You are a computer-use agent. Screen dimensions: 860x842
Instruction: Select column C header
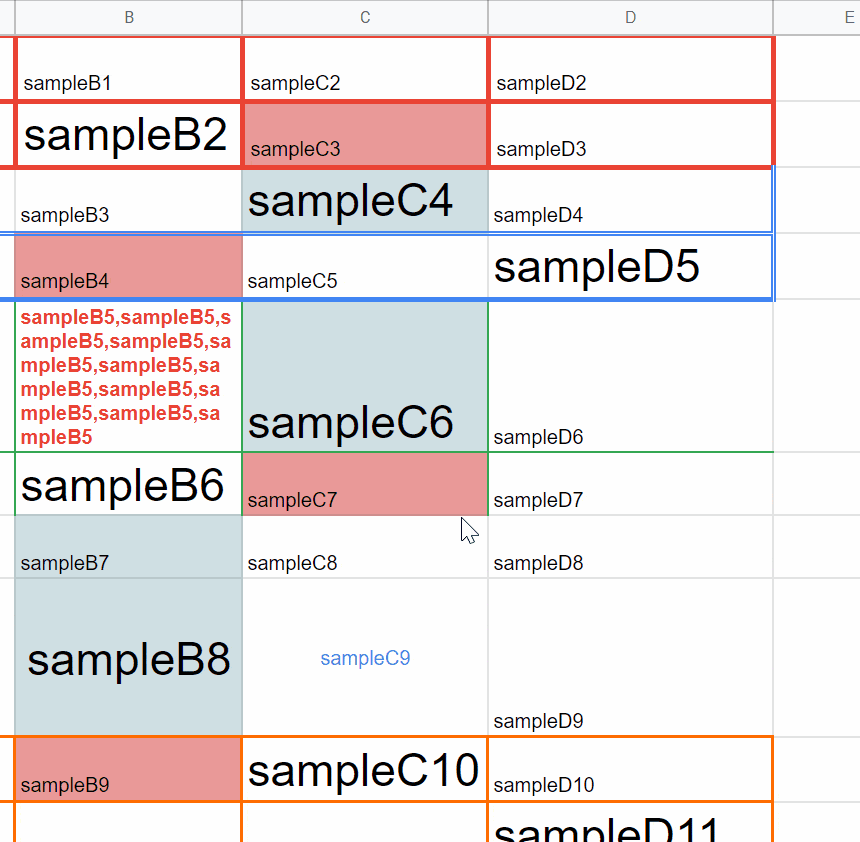click(365, 18)
